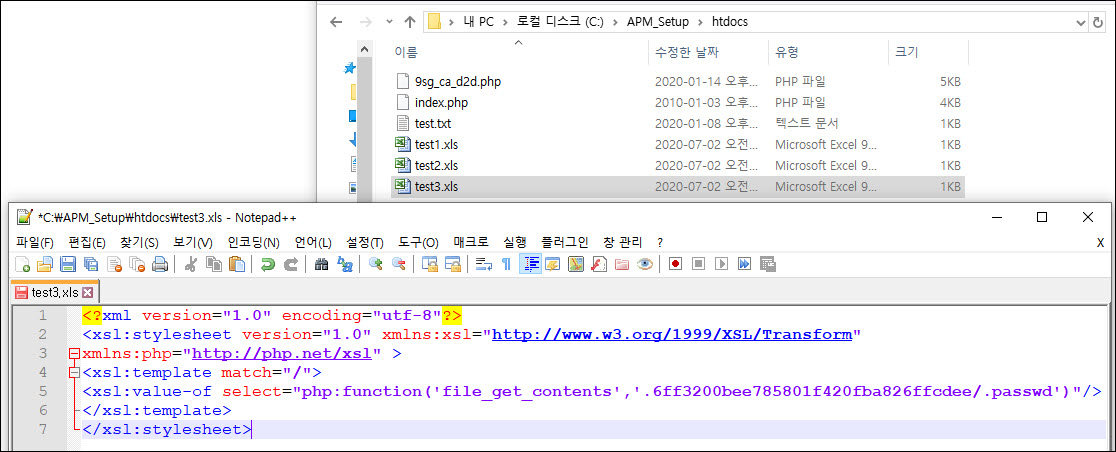Toggle show all characters pilcrow icon

click(x=506, y=265)
